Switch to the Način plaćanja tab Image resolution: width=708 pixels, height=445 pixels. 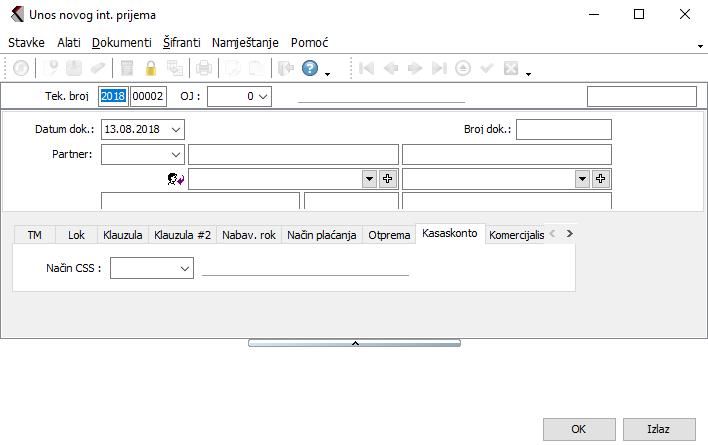click(321, 235)
